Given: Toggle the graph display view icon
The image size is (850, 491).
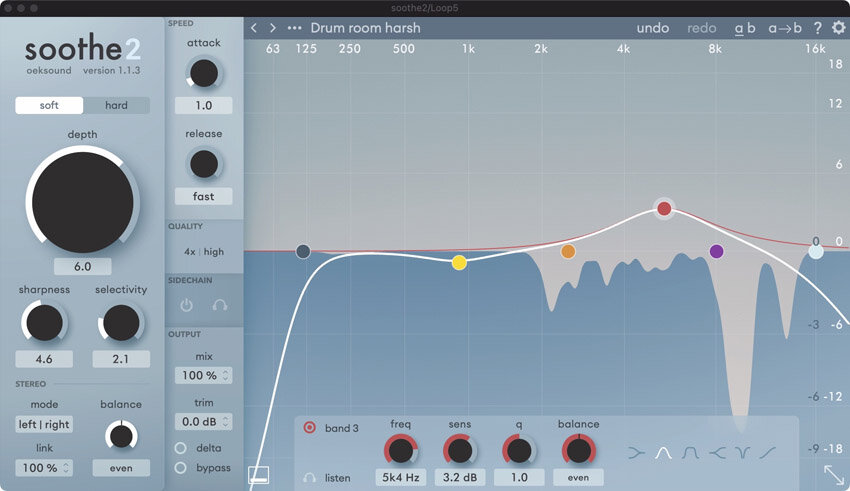Looking at the screenshot, I should point(259,475).
